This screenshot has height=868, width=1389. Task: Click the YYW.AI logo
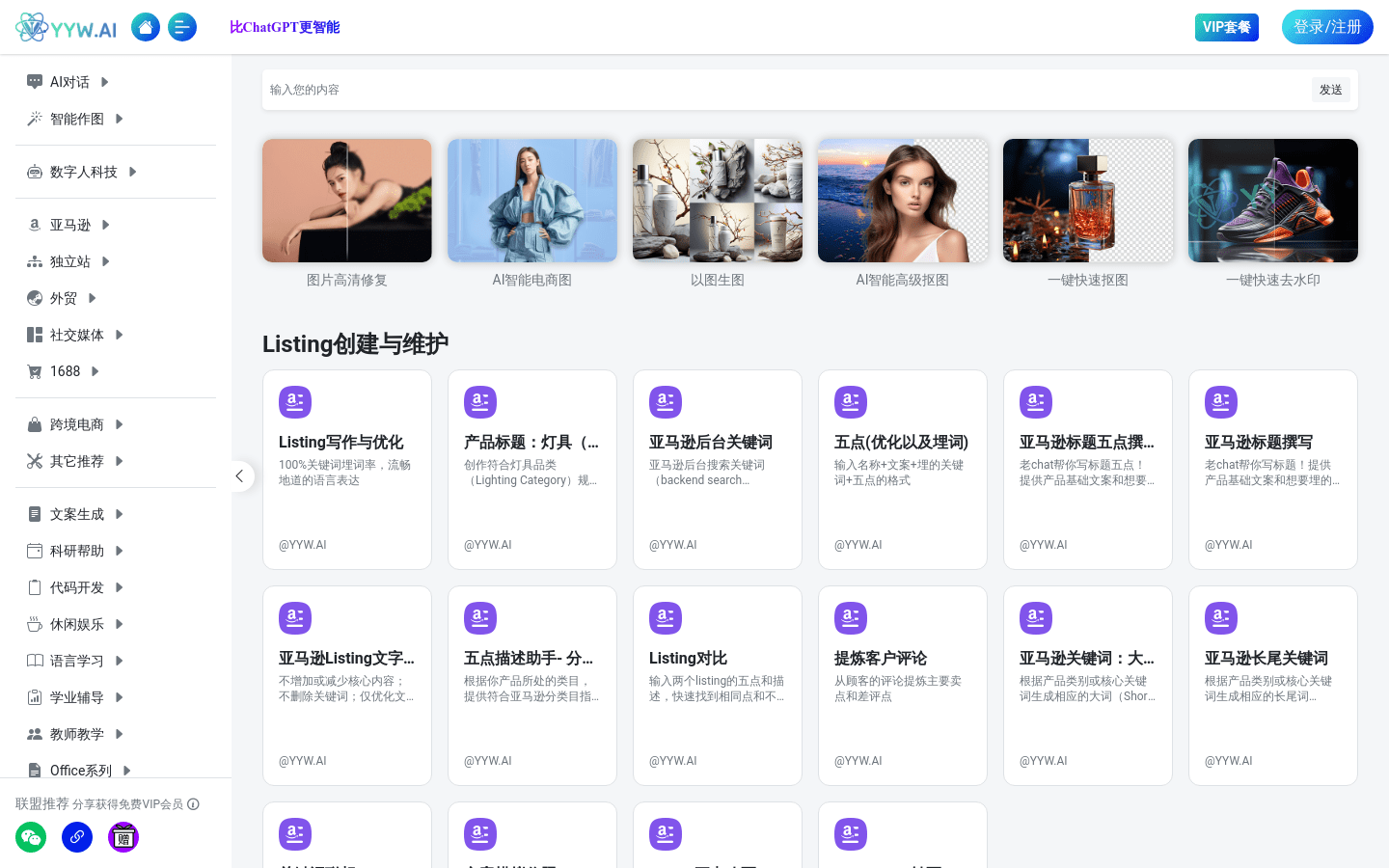(67, 27)
